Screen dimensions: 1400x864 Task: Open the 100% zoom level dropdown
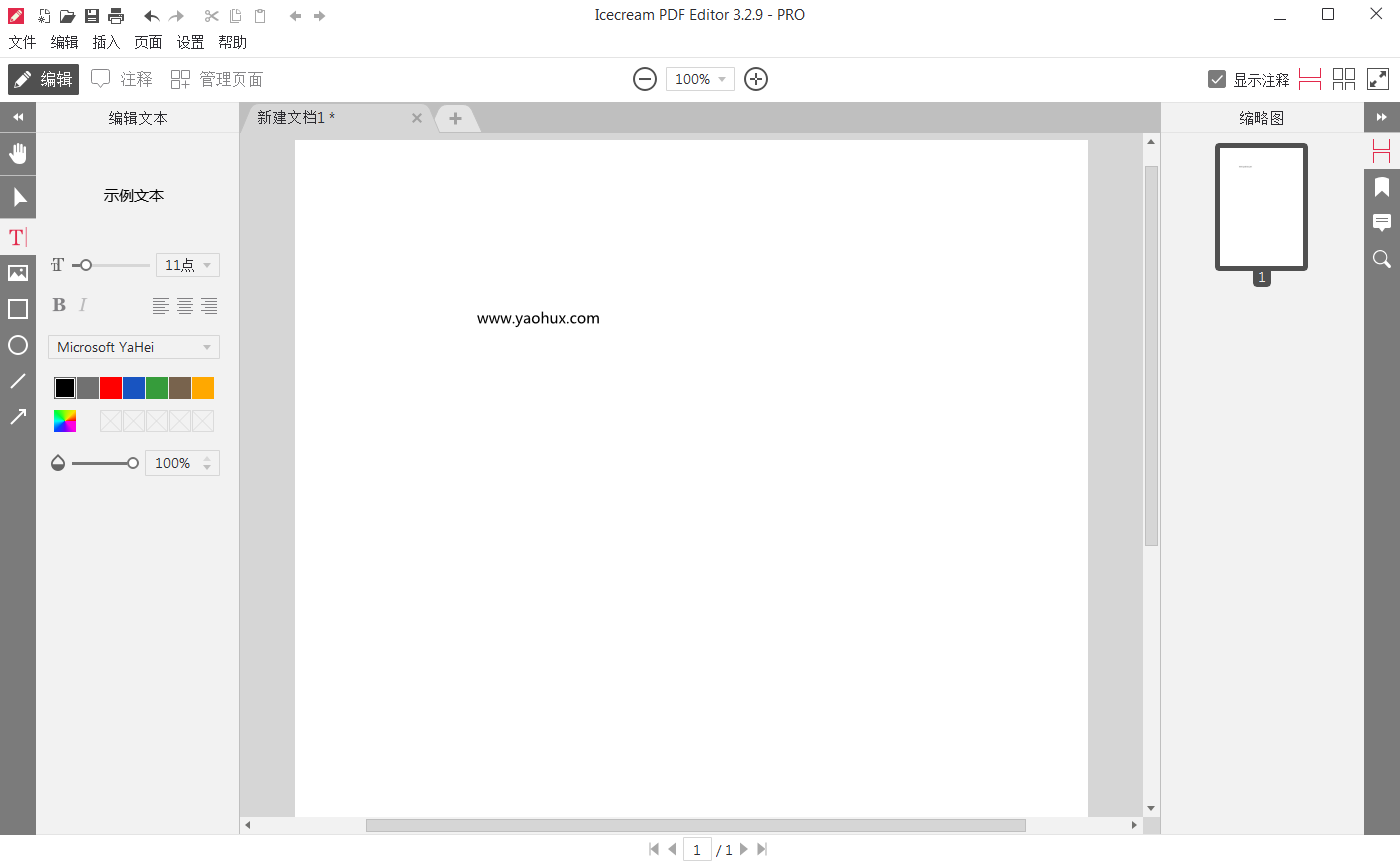(x=700, y=79)
